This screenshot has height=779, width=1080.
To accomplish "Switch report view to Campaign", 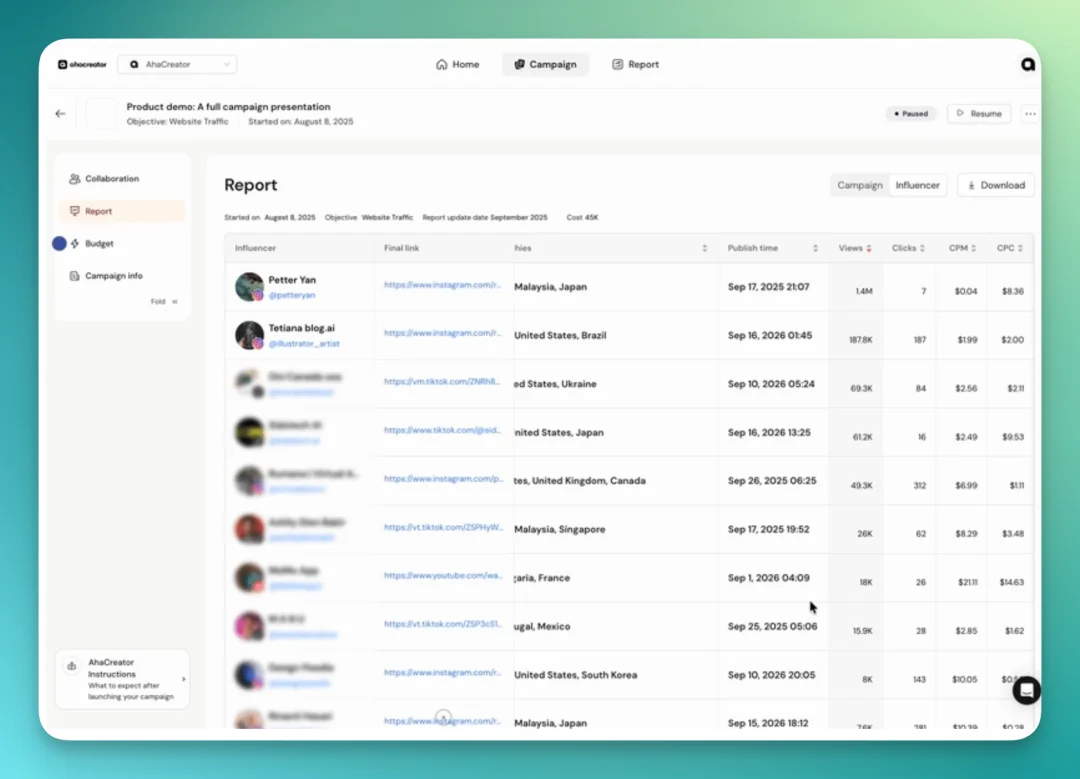I will (x=859, y=185).
